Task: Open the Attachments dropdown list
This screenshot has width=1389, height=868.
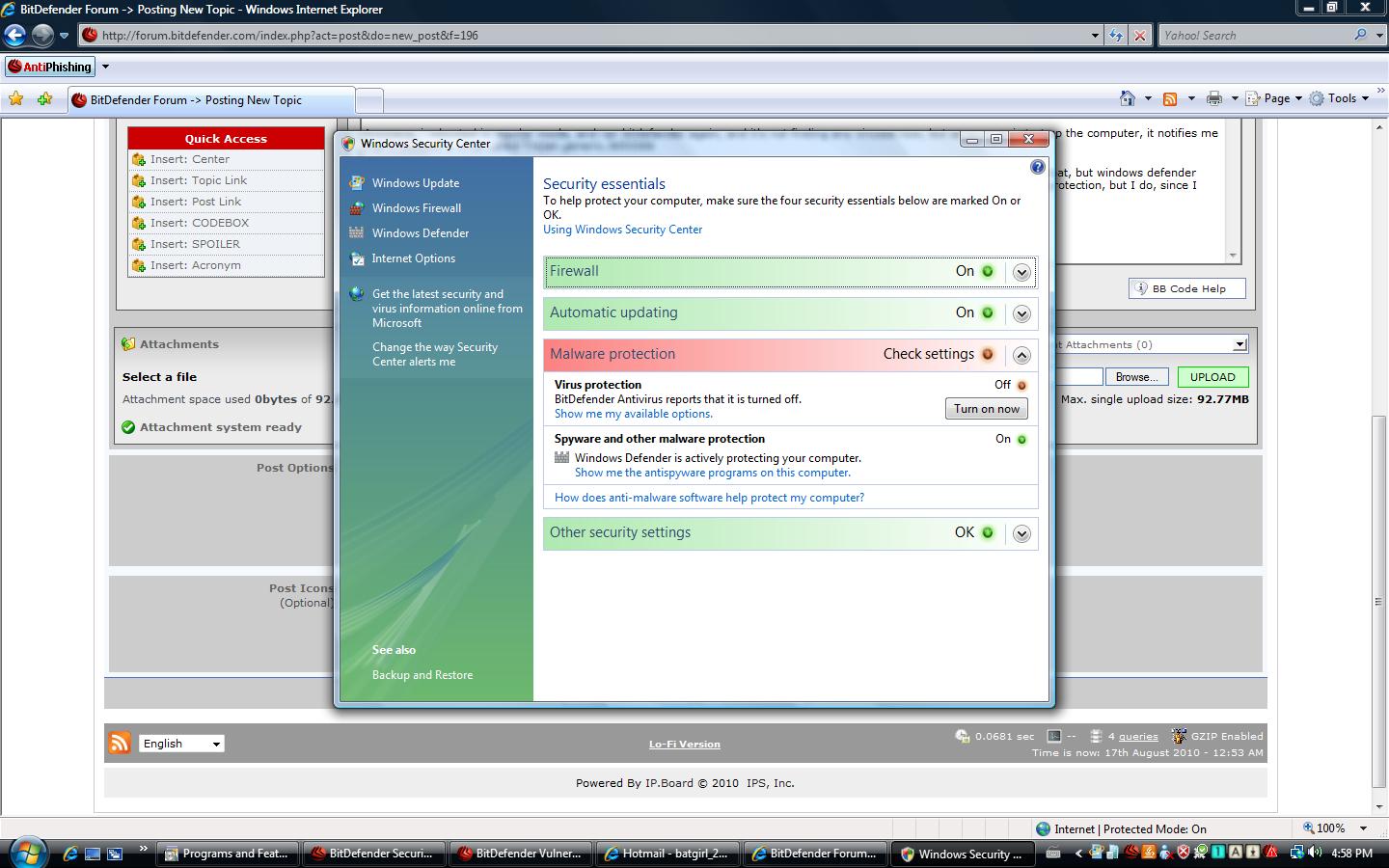Action: (x=1240, y=344)
